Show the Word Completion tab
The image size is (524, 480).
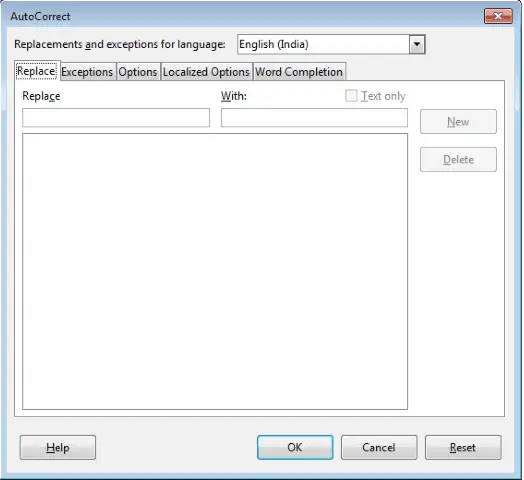[x=299, y=72]
